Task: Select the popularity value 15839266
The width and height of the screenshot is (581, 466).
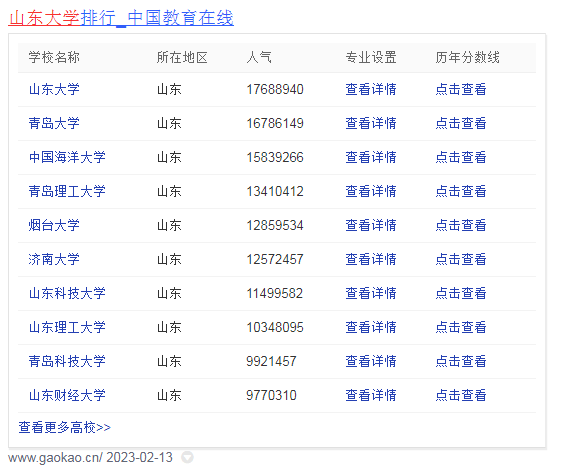Action: [x=275, y=157]
